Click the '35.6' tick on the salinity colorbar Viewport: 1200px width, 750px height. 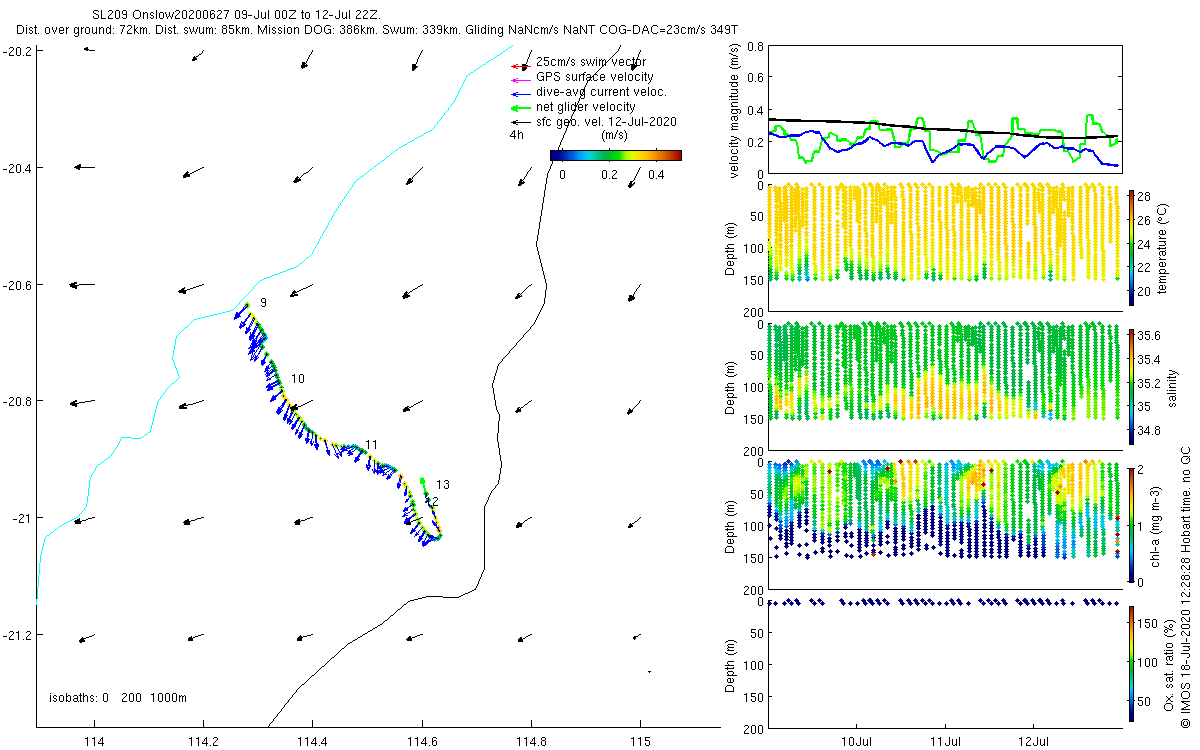click(x=1149, y=336)
